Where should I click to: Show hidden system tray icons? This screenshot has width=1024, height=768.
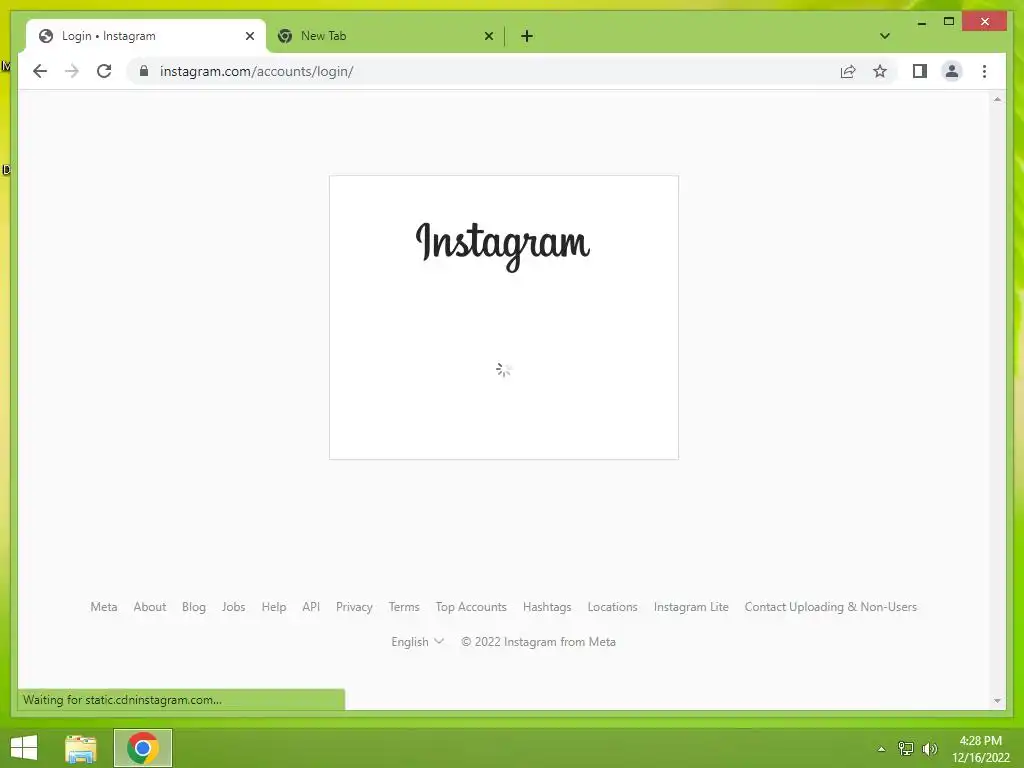coord(882,749)
